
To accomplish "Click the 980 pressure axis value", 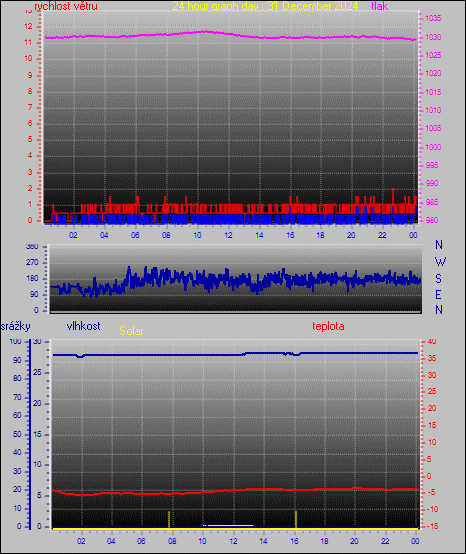I will tap(432, 220).
